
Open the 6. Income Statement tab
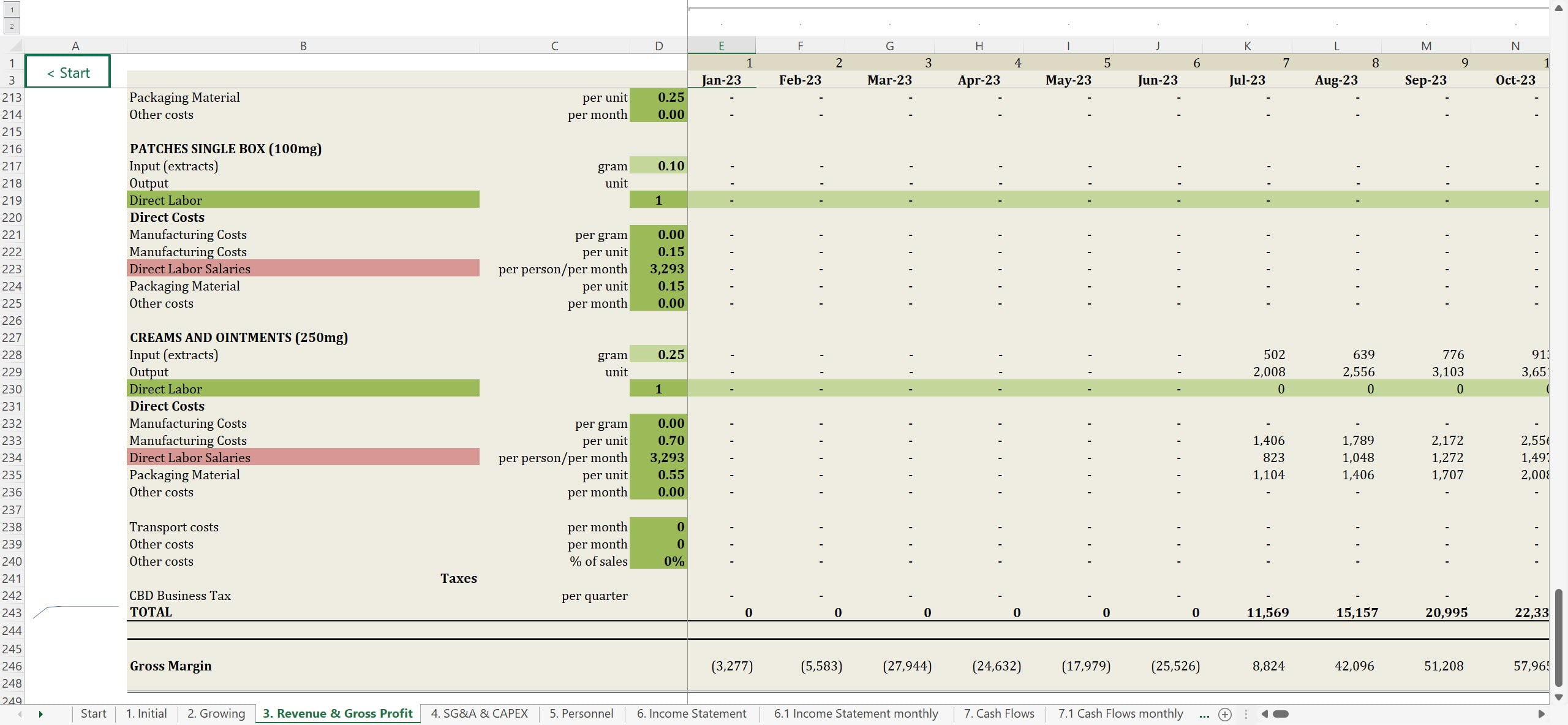(691, 713)
